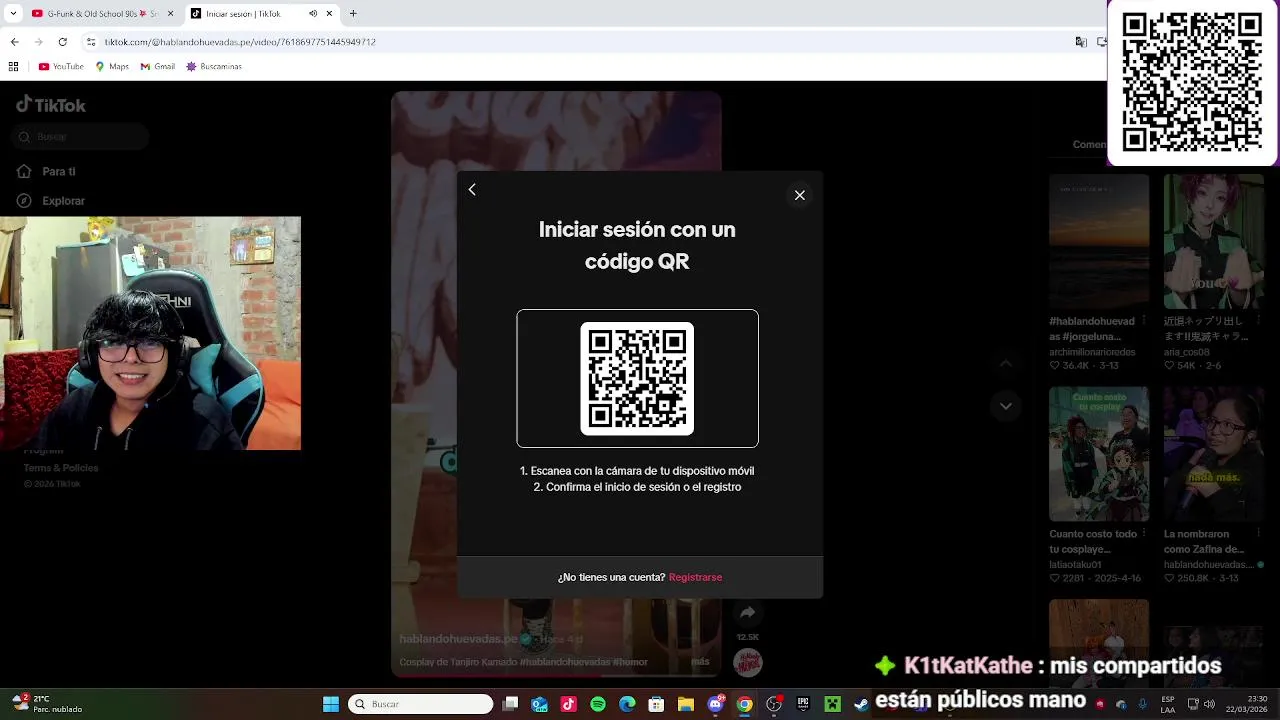Open Terms & Policies link

click(x=61, y=468)
